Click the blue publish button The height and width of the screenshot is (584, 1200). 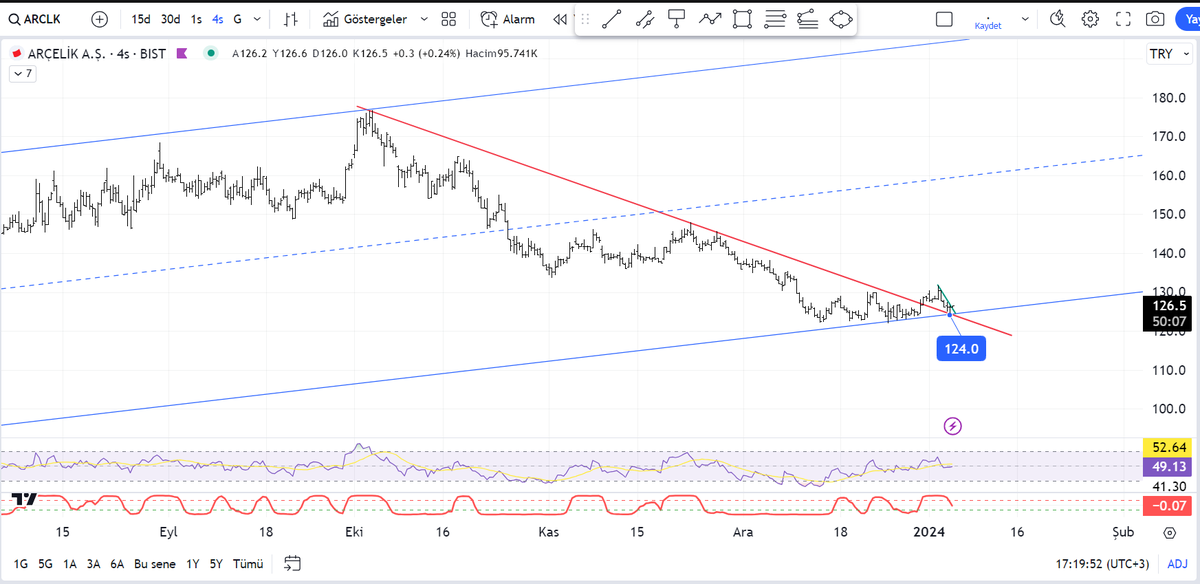pyautogui.click(x=1188, y=19)
